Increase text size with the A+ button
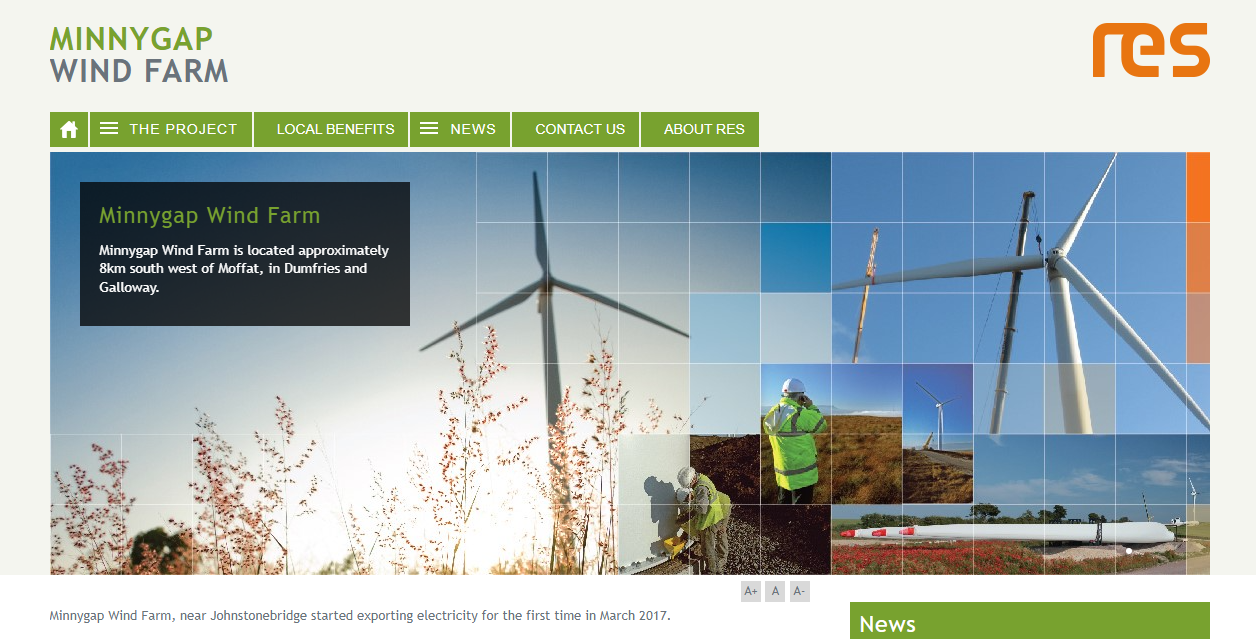This screenshot has width=1256, height=639. click(749, 591)
